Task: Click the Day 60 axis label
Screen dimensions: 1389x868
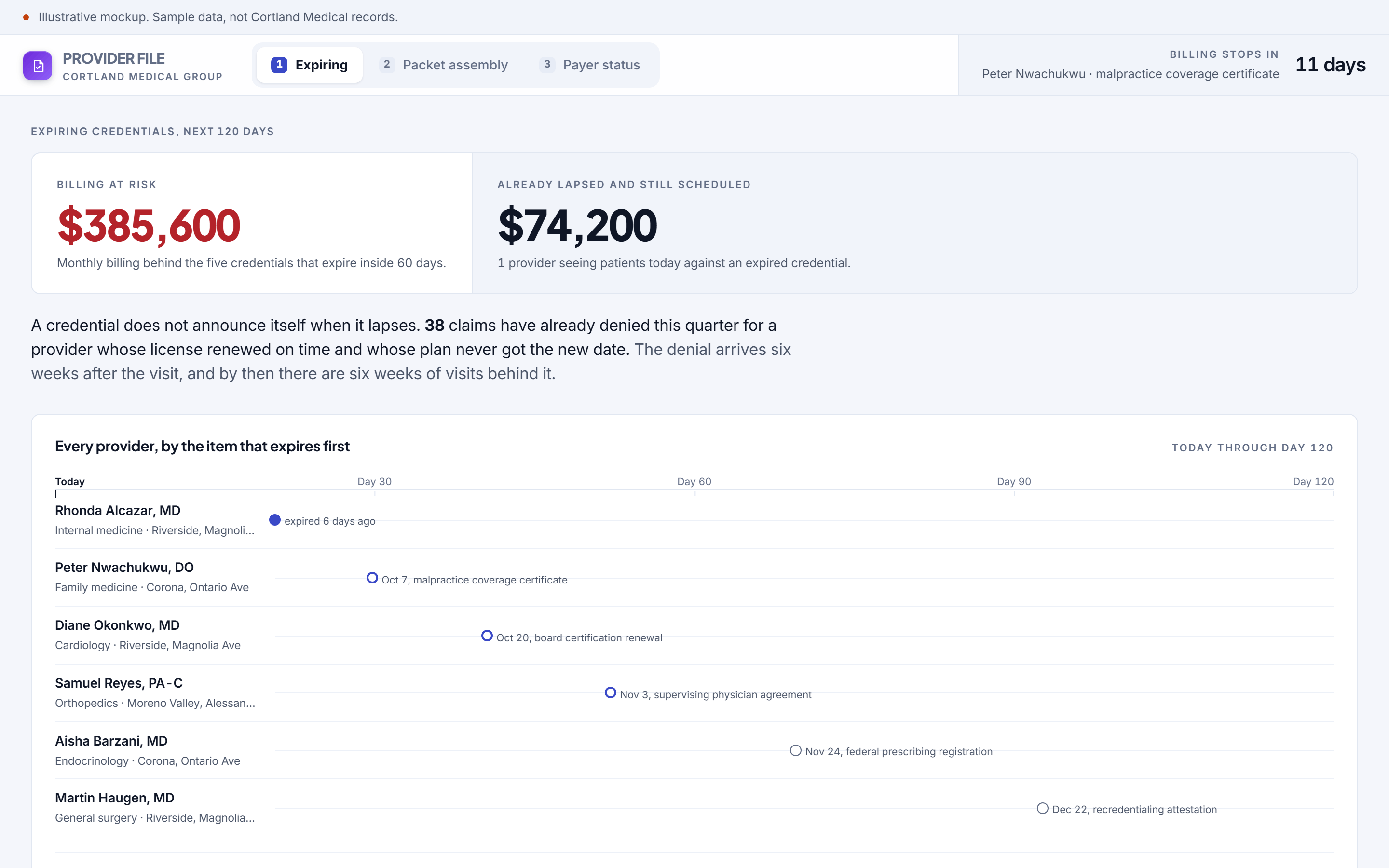Action: pos(694,482)
